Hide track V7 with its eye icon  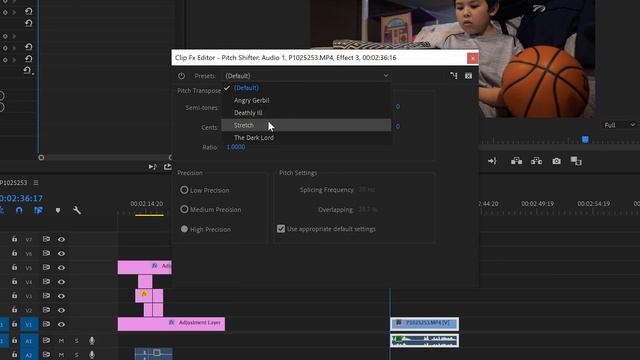point(61,240)
